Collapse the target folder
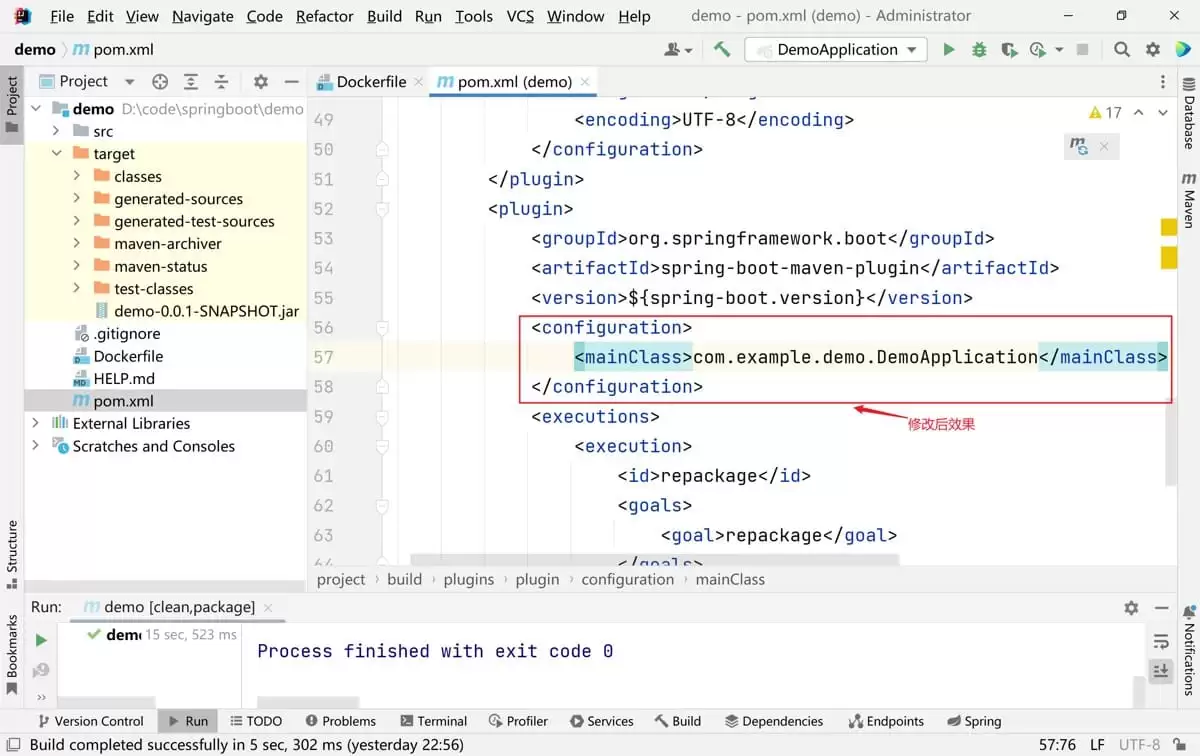Viewport: 1200px width, 756px height. click(57, 153)
